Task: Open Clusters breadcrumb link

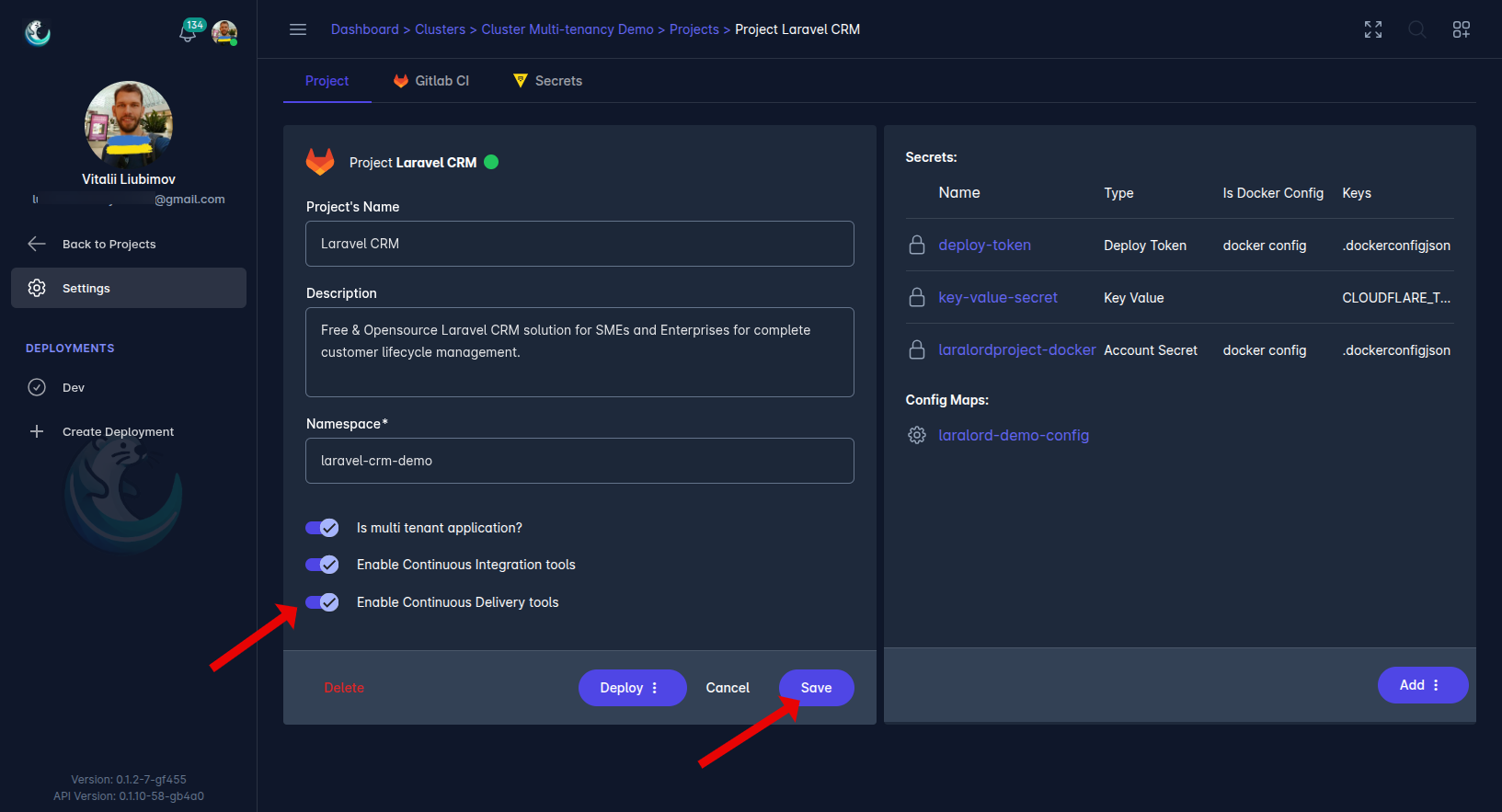Action: 440,29
